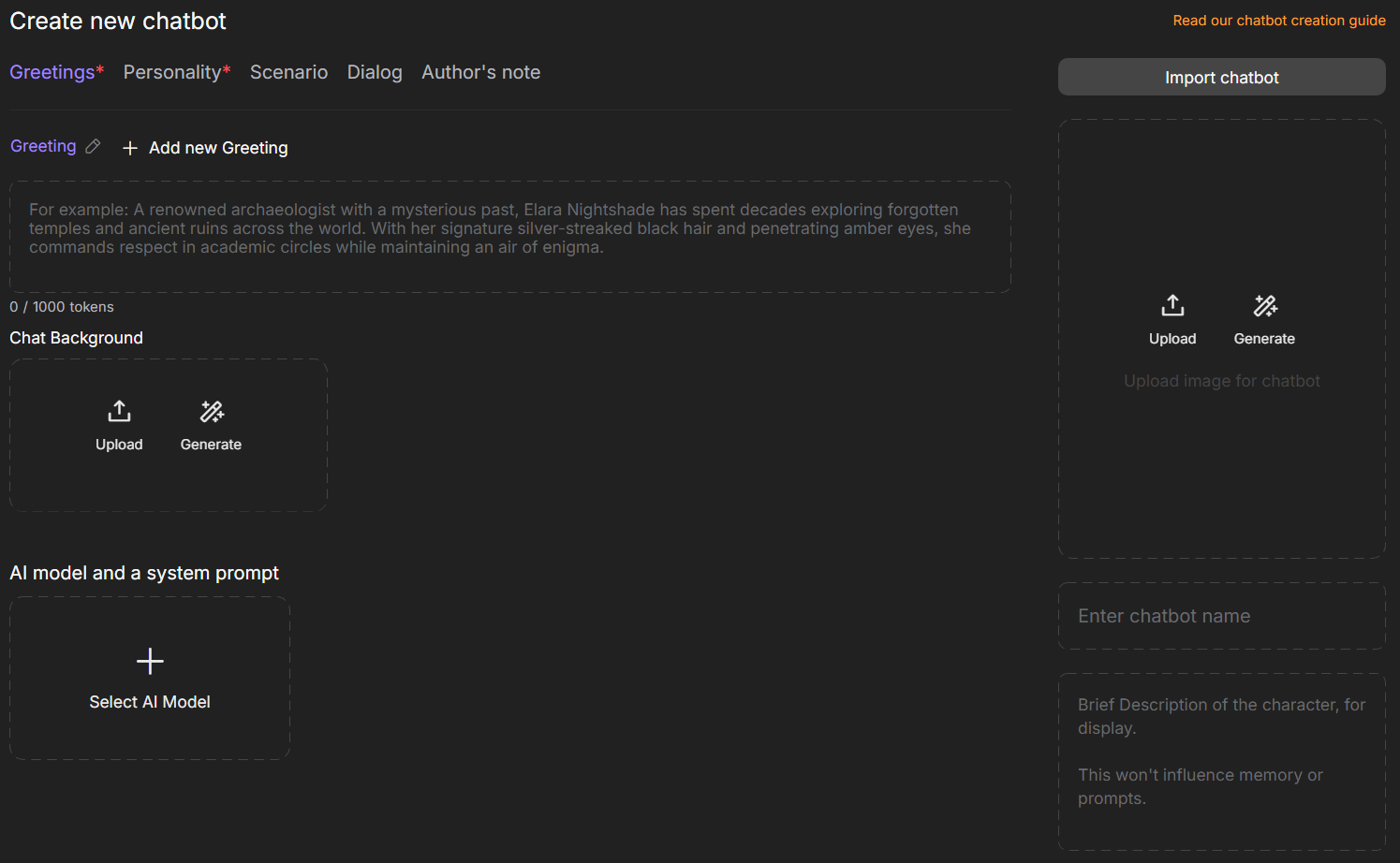Select the Author's note tab
The width and height of the screenshot is (1400, 863).
(x=480, y=72)
